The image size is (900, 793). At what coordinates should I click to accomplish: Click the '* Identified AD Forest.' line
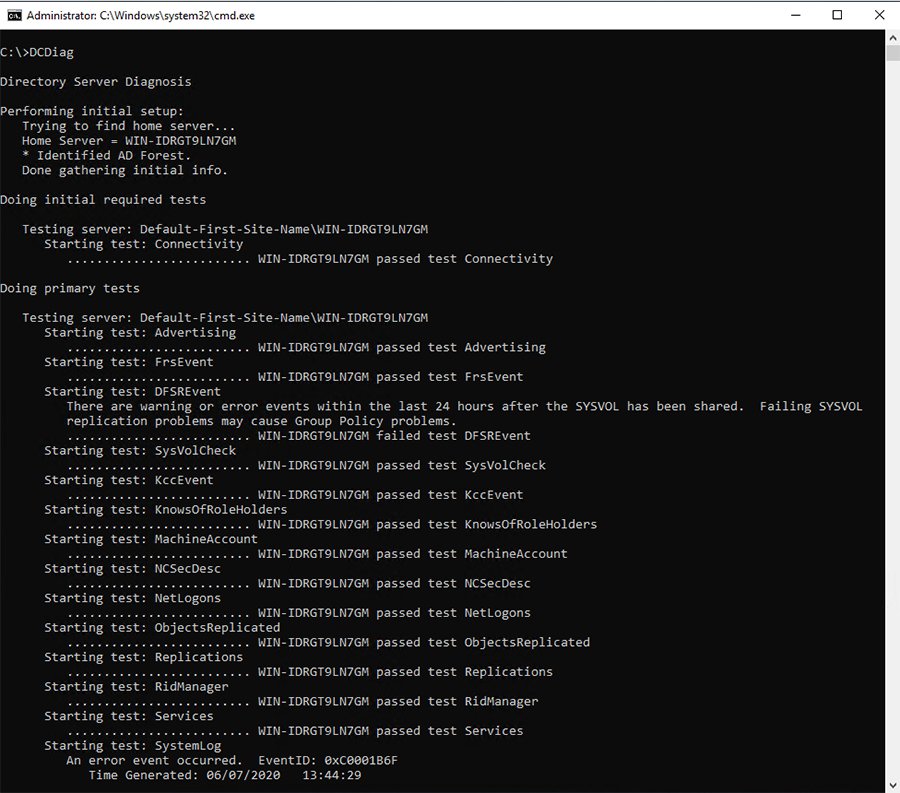tap(106, 156)
